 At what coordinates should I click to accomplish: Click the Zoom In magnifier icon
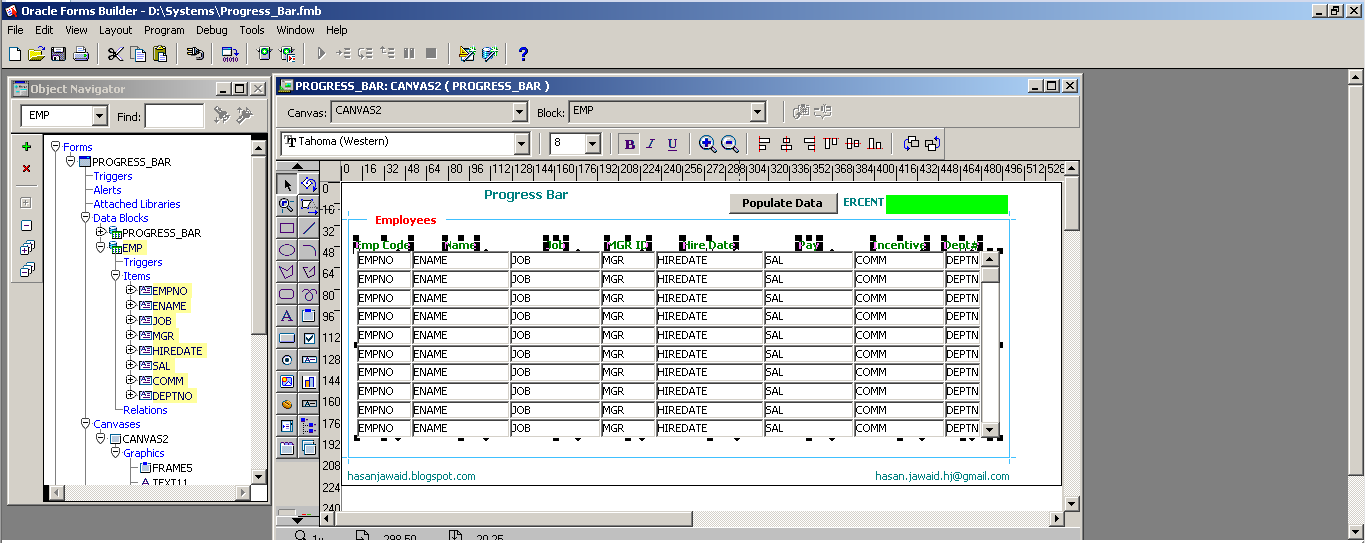707,144
